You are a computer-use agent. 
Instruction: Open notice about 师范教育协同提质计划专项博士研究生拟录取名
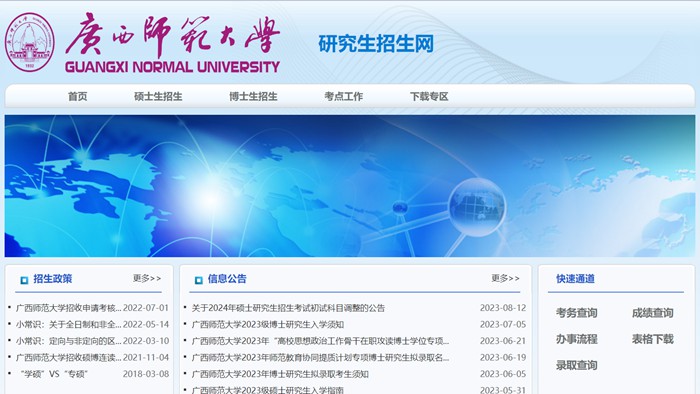(x=320, y=357)
